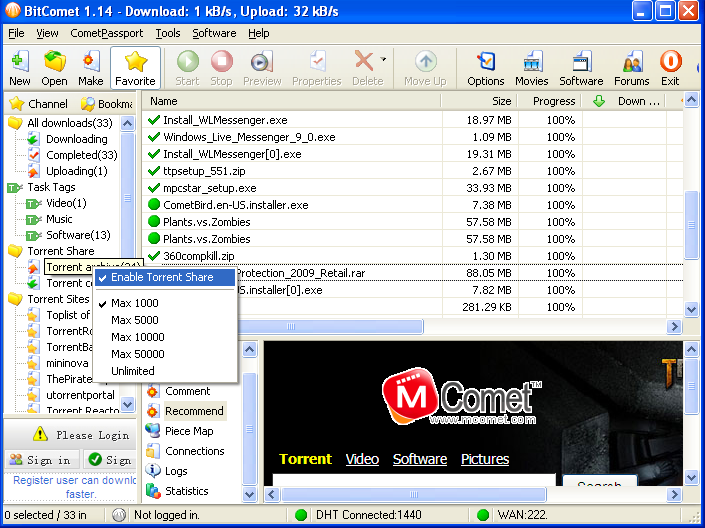The image size is (705, 528).
Task: Click the DHT Connected green status icon
Action: pyautogui.click(x=301, y=515)
